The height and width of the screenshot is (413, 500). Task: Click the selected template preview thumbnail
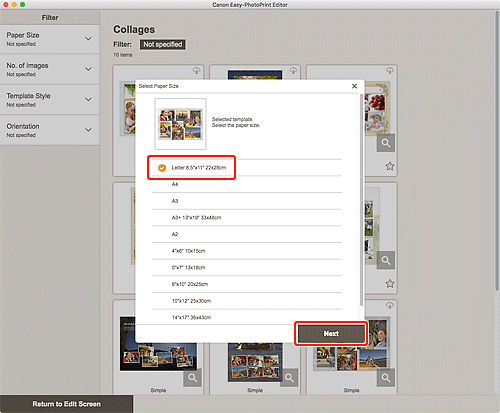tap(180, 124)
